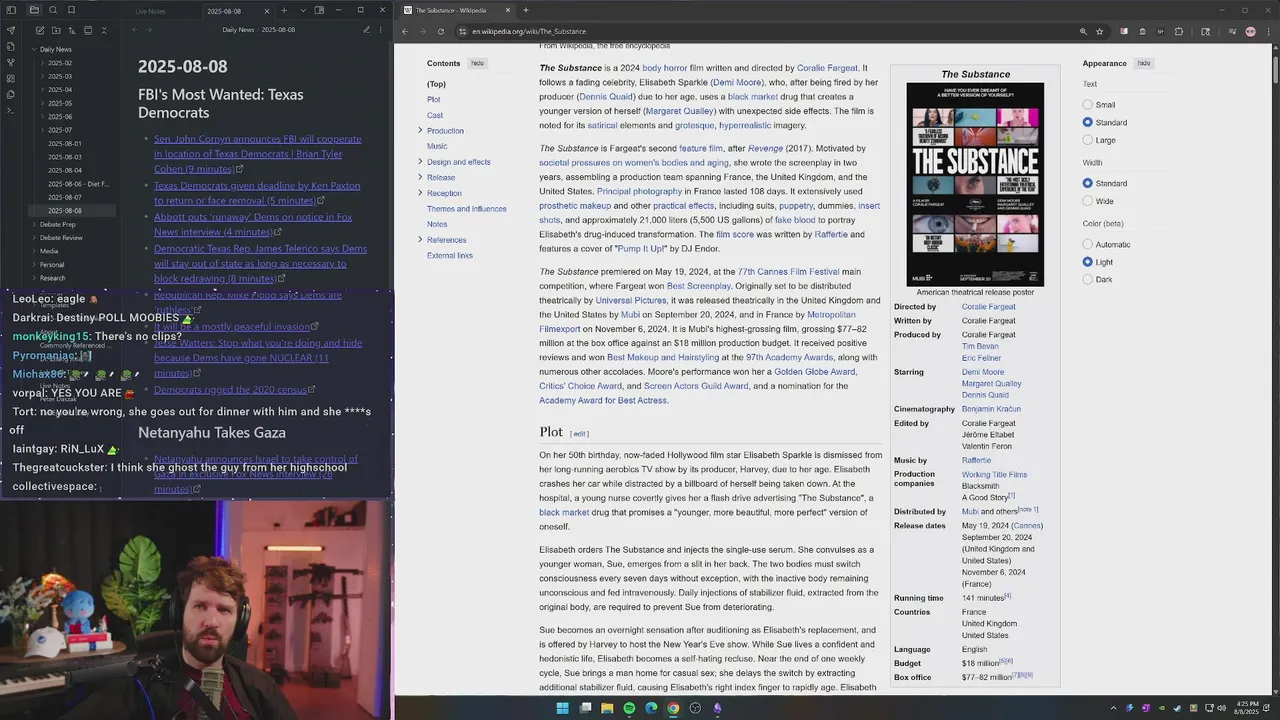Open the browser three-dot menu
The height and width of the screenshot is (720, 1280).
coord(1268,31)
